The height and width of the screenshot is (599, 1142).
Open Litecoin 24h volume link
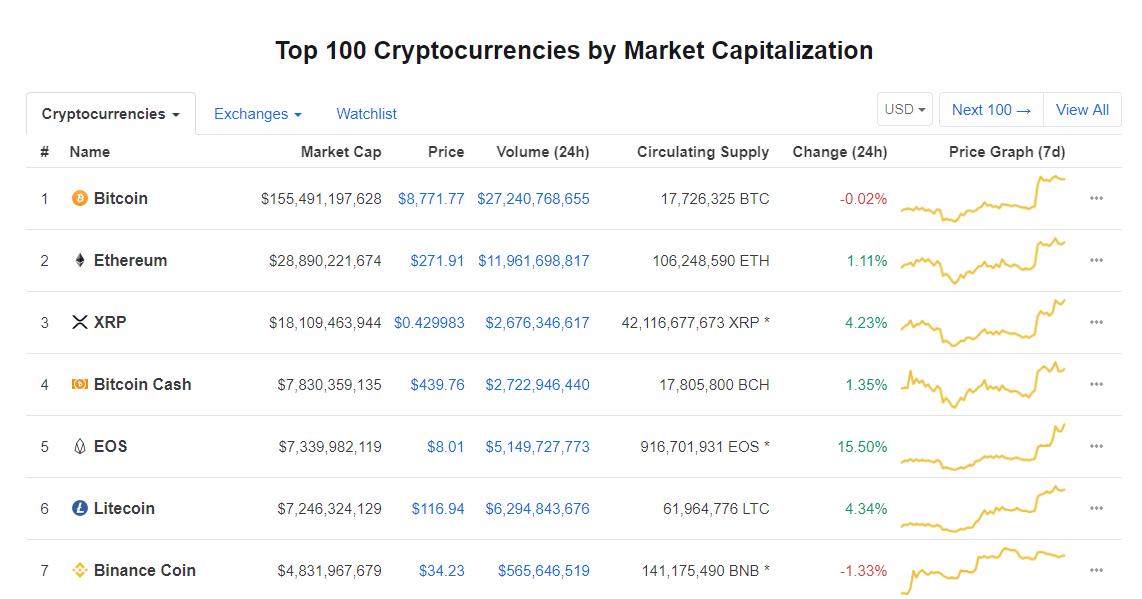click(x=537, y=508)
